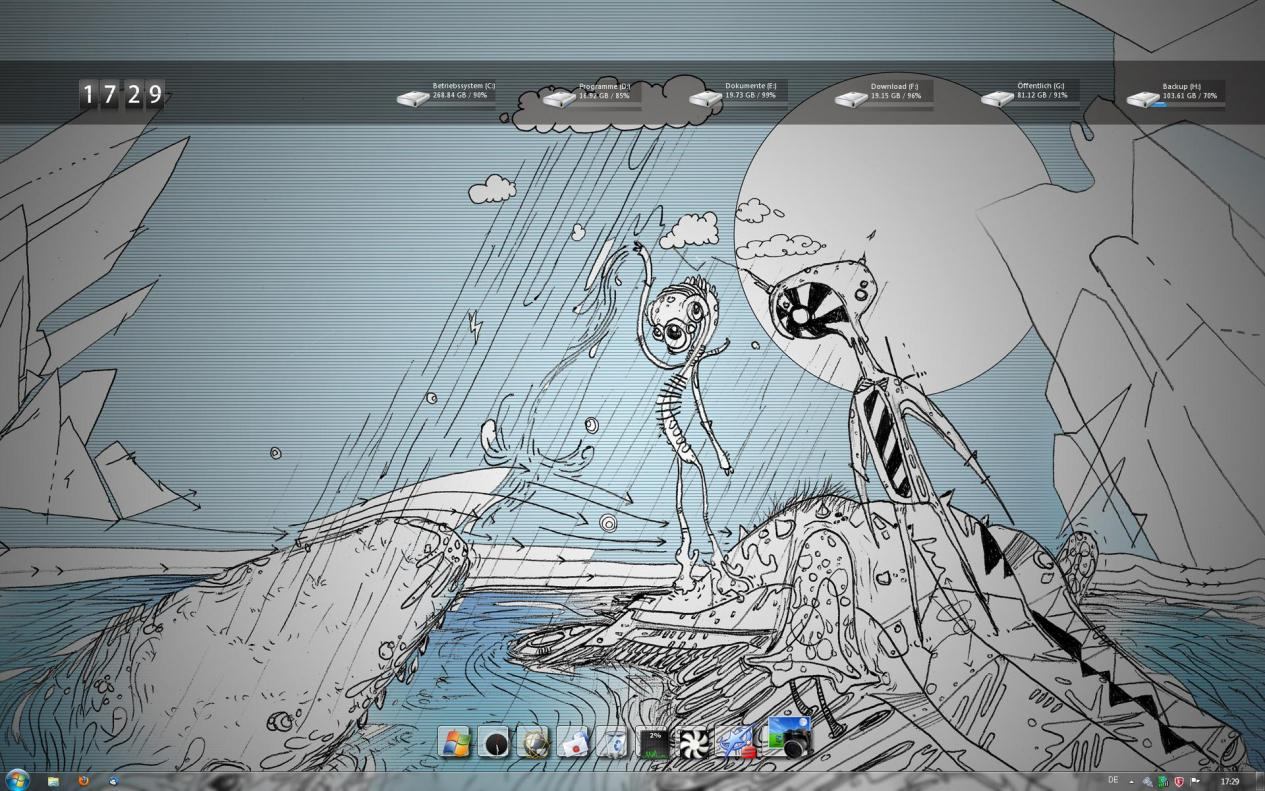This screenshot has height=791, width=1265.
Task: Launch the blue star icon in the dock
Action: 735,742
